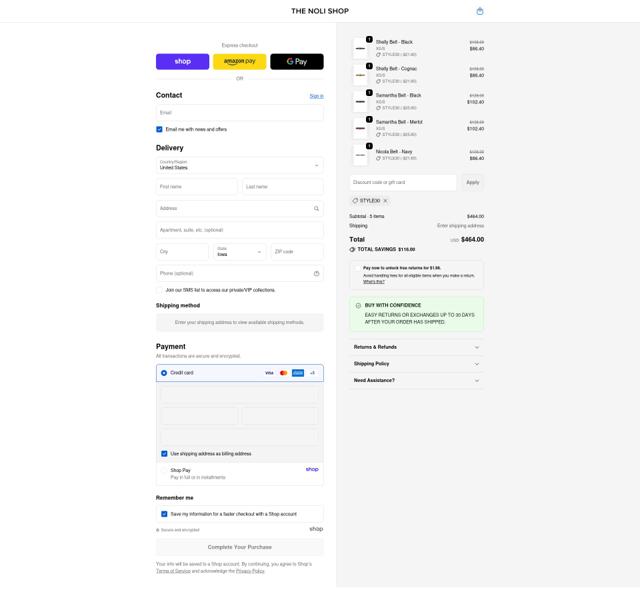Open the Country/Region dropdown
640x614 pixels.
pyautogui.click(x=239, y=165)
